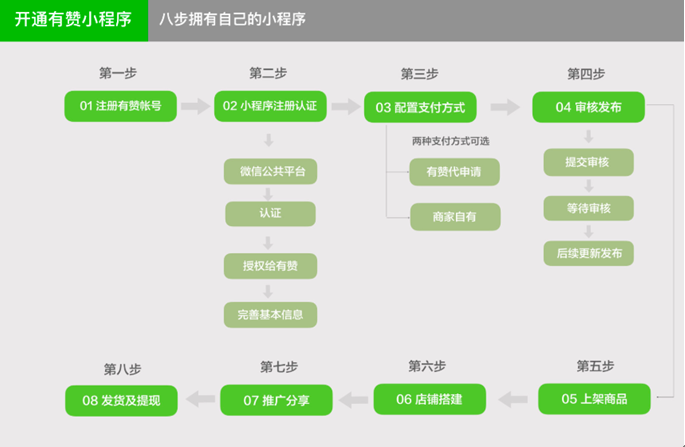
Task: Click the 认证 sub-step box
Action: pyautogui.click(x=270, y=213)
